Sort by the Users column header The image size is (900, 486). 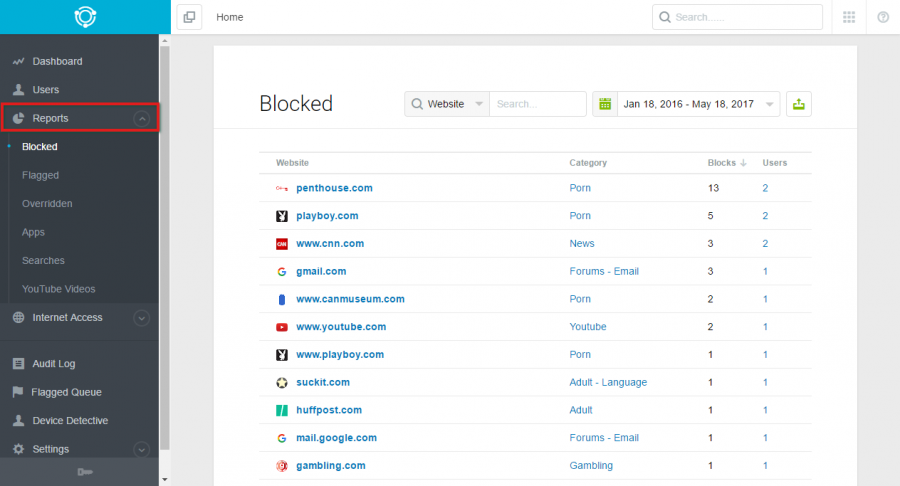(774, 163)
